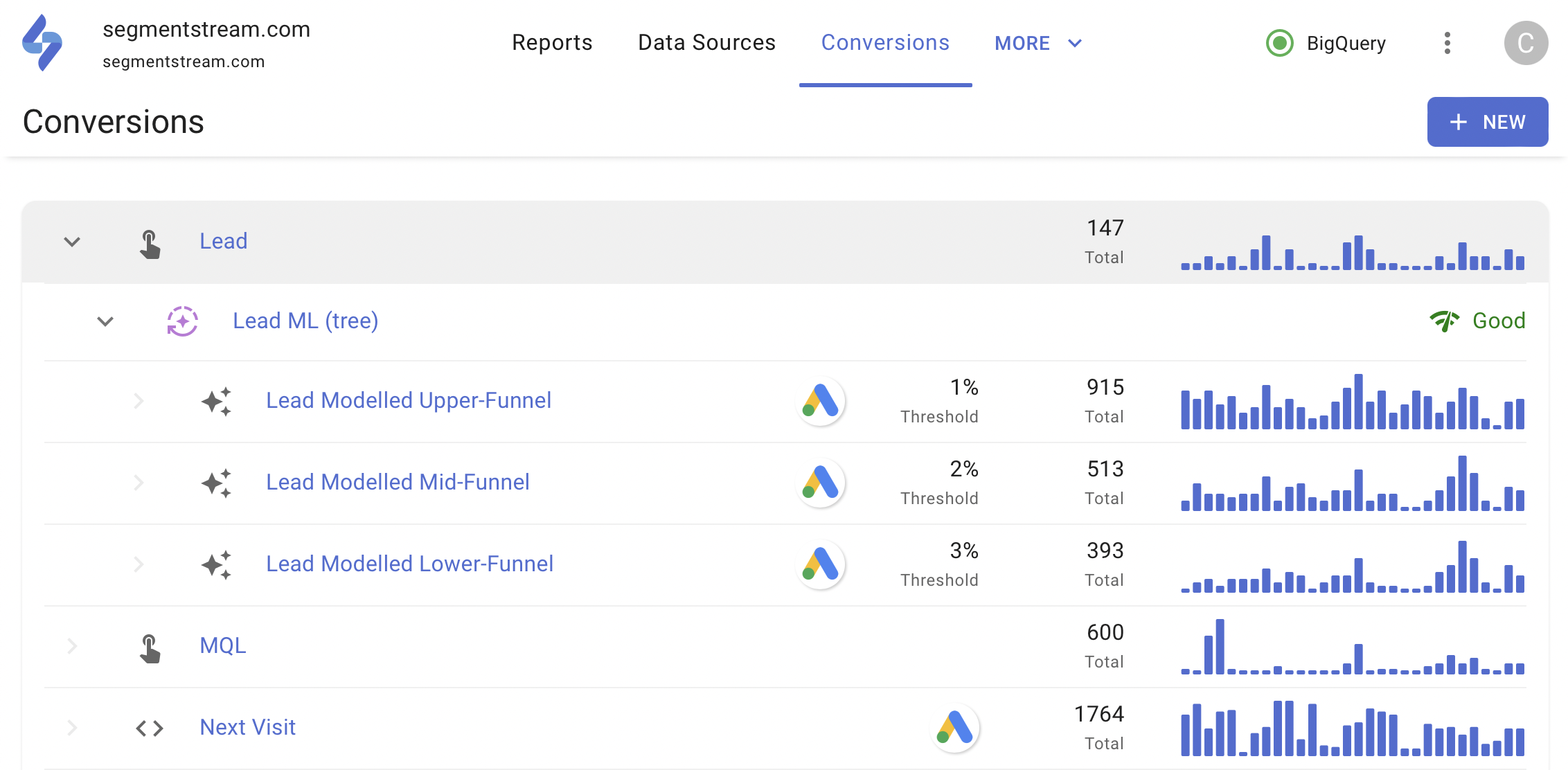Open the three-dot options menu
The width and height of the screenshot is (1568, 770).
click(1447, 43)
